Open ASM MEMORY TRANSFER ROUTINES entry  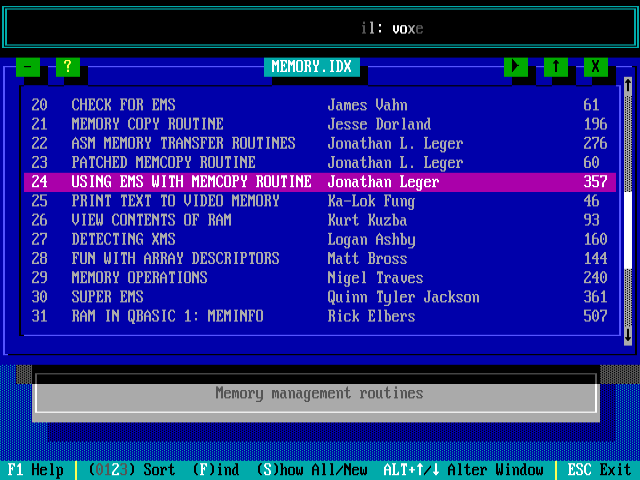click(x=183, y=143)
